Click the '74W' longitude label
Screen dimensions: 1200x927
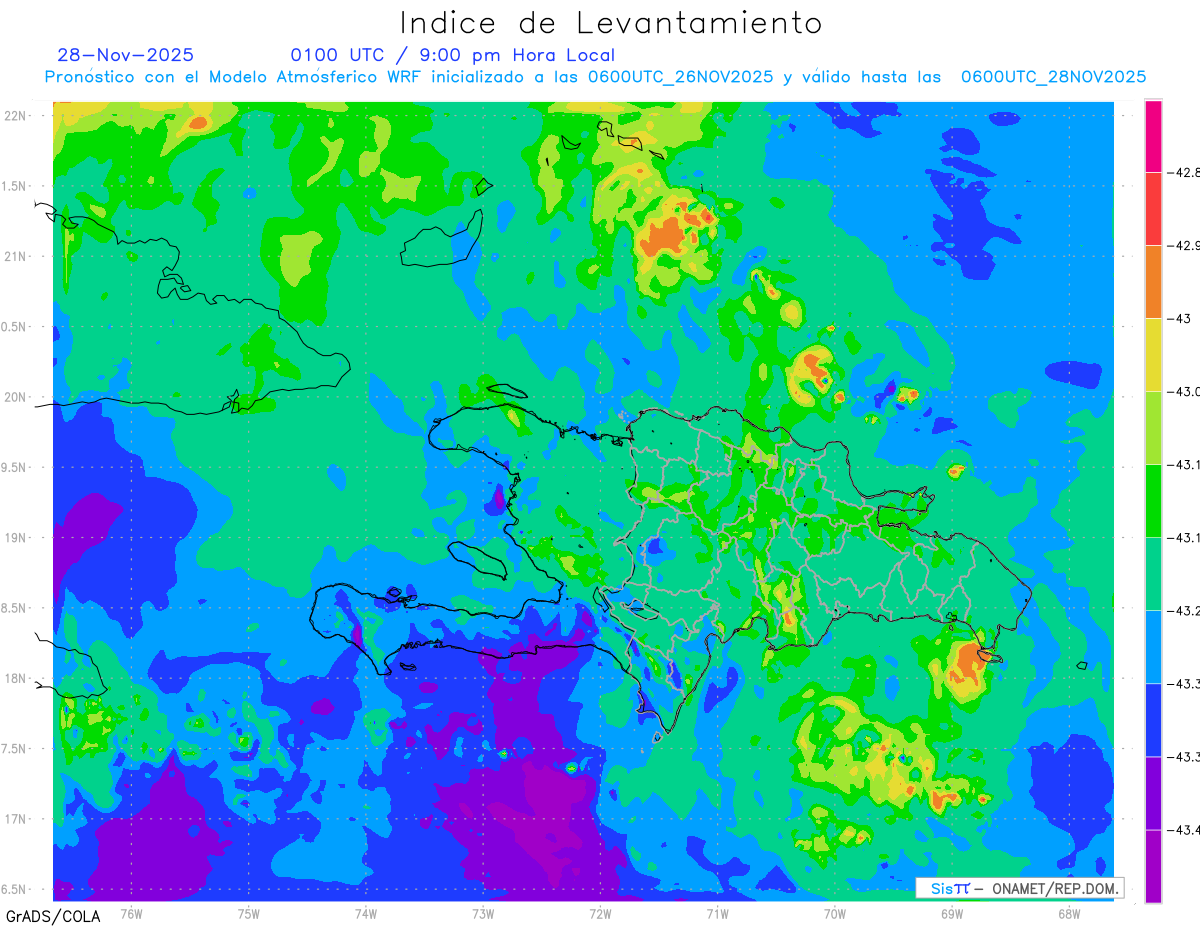366,914
